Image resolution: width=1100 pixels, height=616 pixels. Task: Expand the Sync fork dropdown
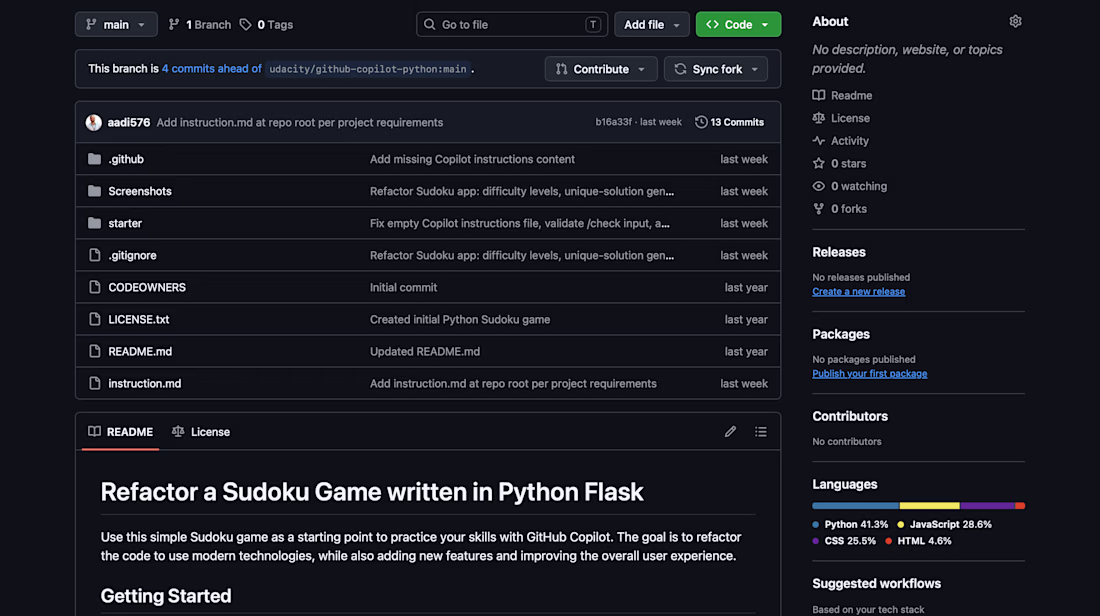tap(716, 69)
